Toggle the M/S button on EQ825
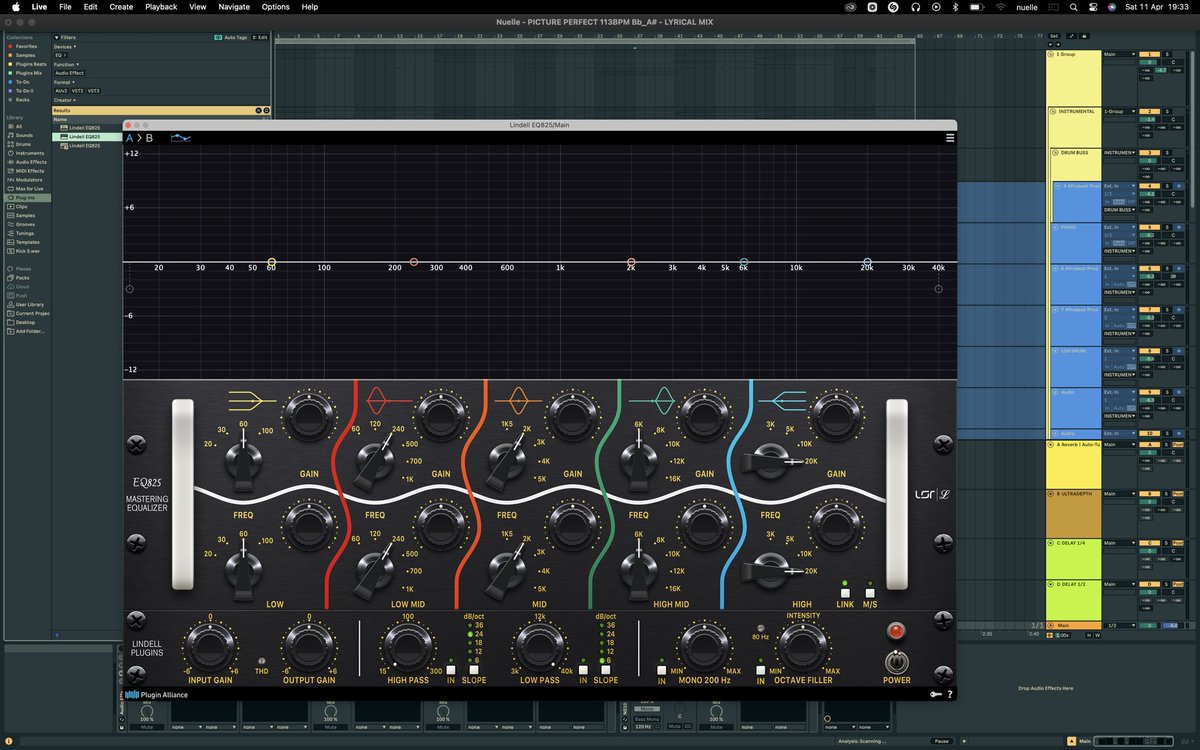 tap(870, 593)
